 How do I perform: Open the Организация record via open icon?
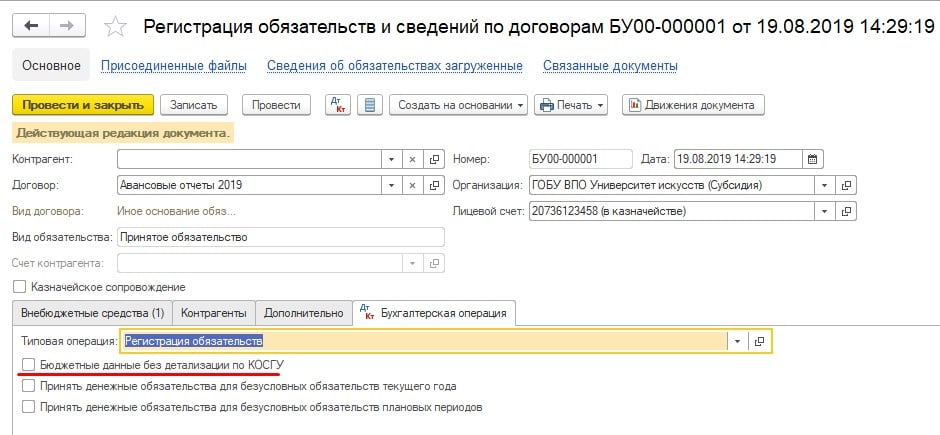tap(846, 185)
